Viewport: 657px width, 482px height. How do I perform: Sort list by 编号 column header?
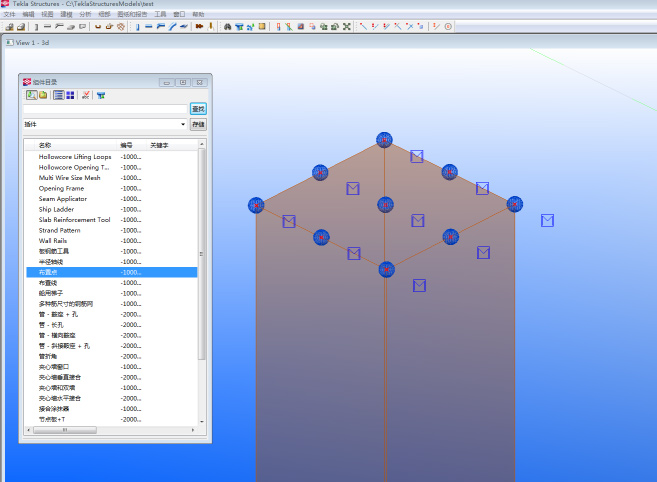[x=127, y=145]
